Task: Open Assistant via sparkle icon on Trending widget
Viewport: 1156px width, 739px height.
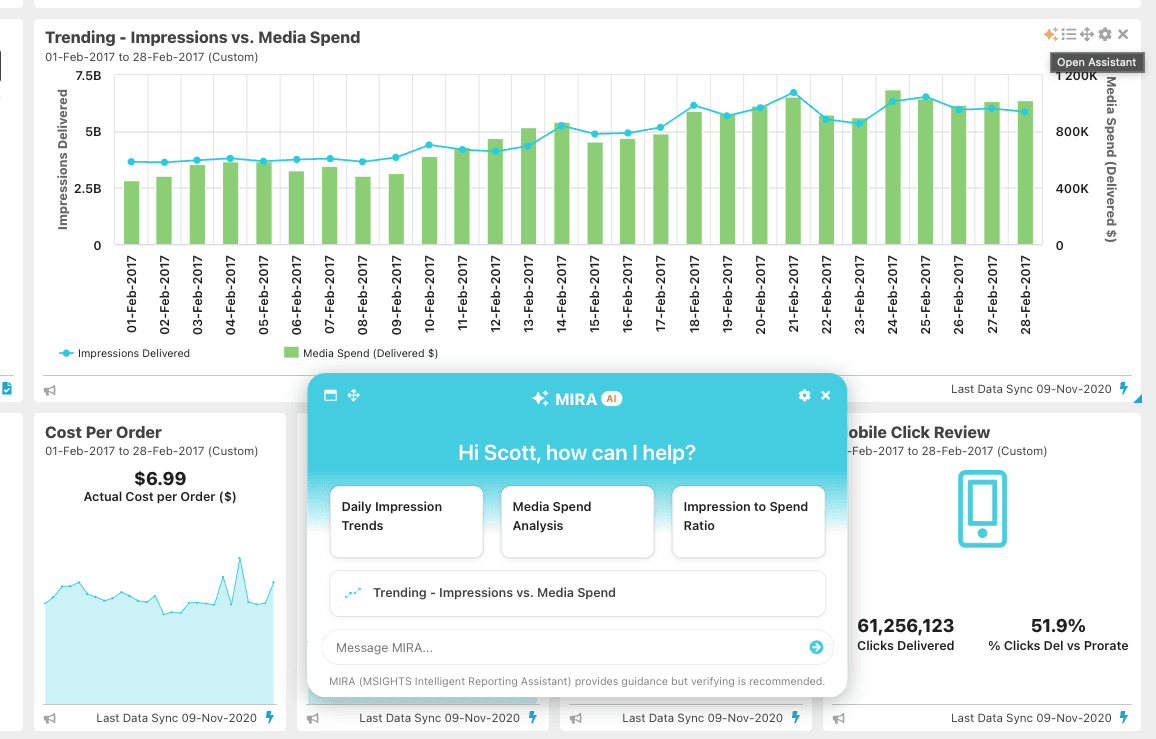Action: coord(1049,33)
